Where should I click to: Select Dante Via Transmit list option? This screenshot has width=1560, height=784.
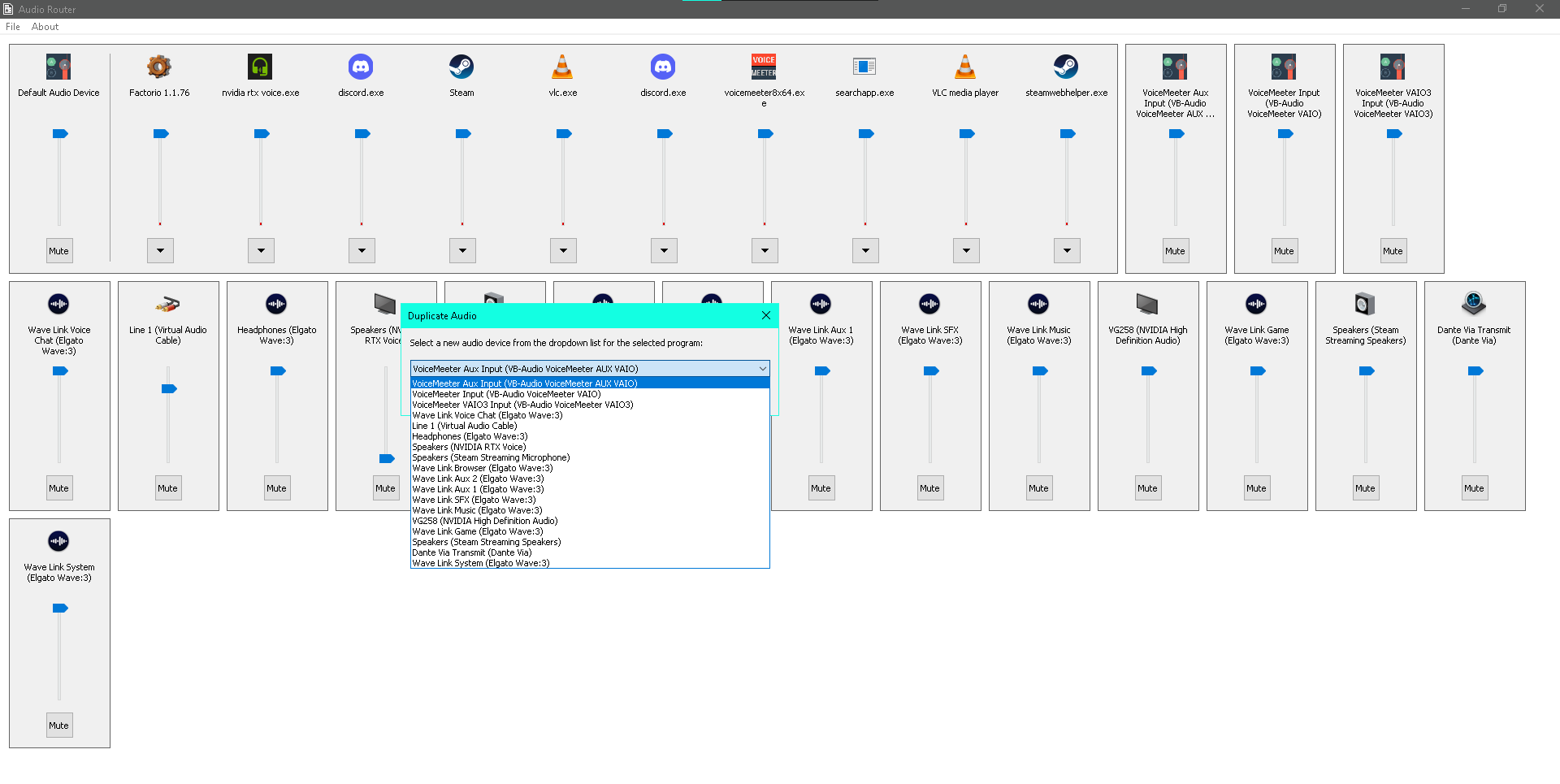tap(590, 552)
